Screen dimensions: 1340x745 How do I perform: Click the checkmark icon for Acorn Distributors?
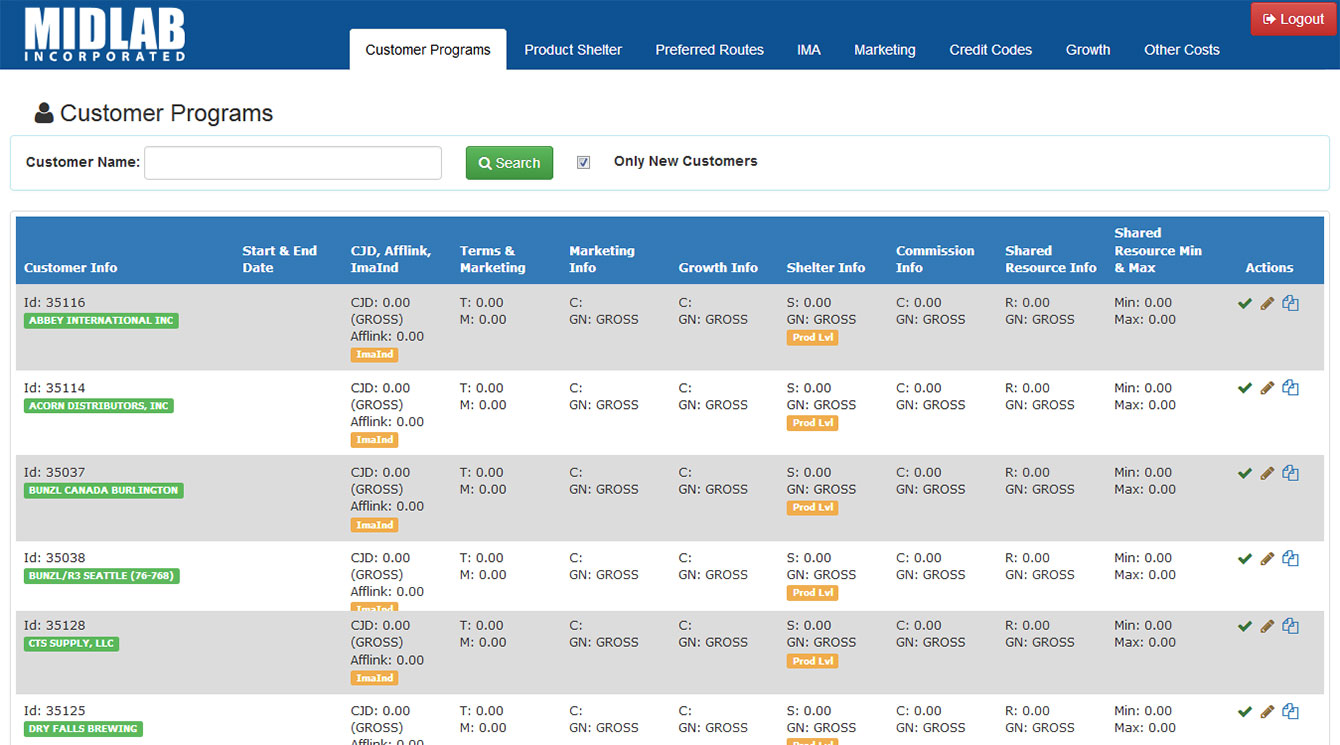pyautogui.click(x=1244, y=389)
